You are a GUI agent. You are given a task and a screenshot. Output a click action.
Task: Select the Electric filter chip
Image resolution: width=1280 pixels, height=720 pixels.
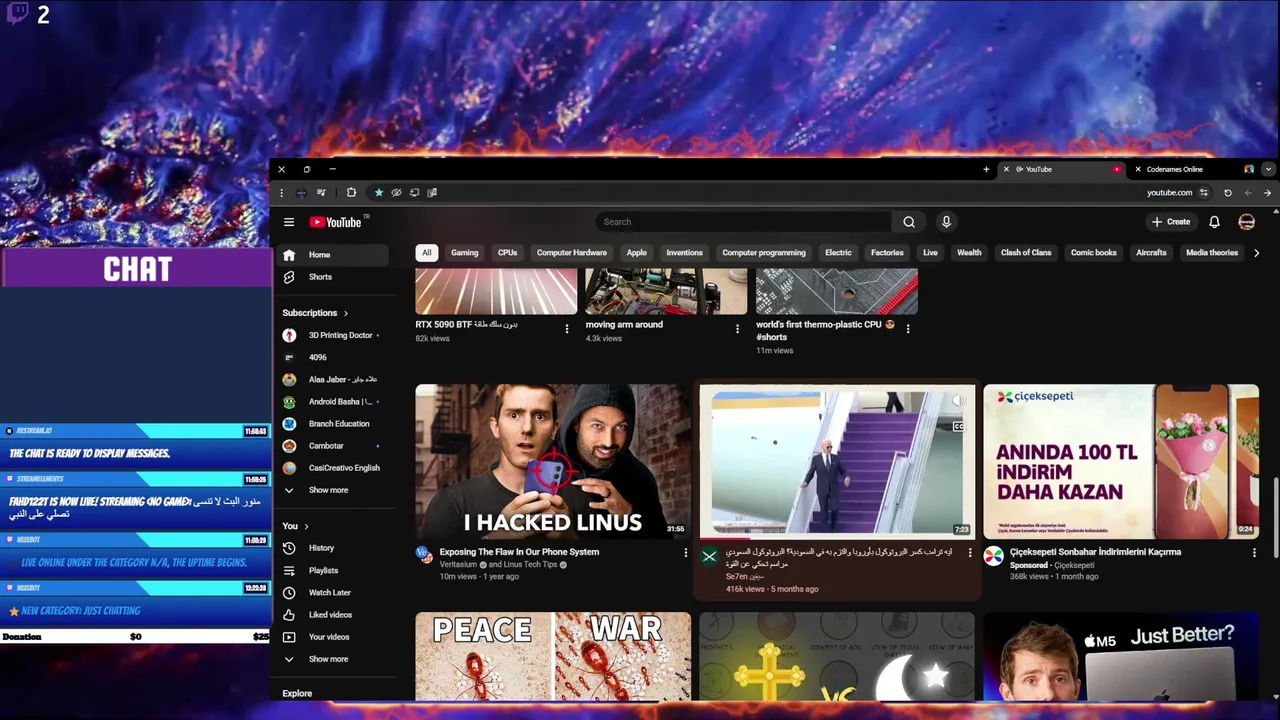pos(838,253)
